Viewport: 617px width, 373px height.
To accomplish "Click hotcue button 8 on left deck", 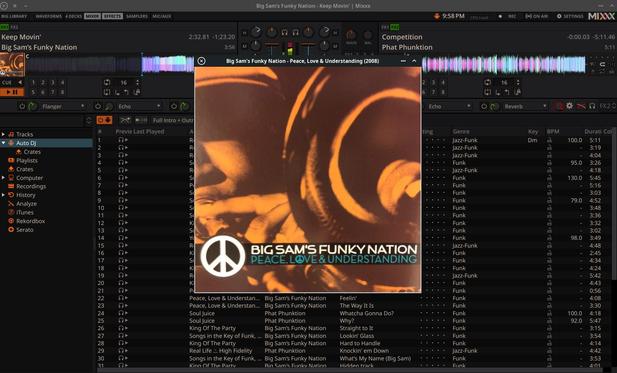I will 62,92.
